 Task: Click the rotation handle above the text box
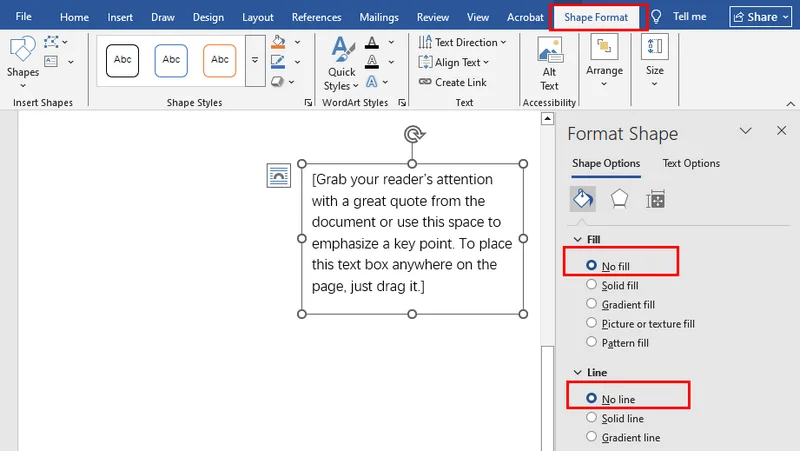click(x=412, y=134)
